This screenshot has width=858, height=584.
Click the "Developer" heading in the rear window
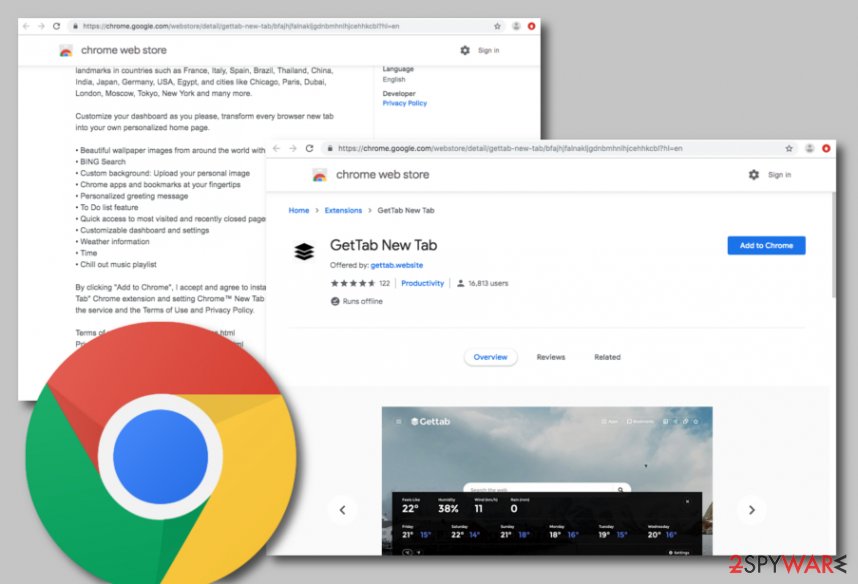(399, 94)
